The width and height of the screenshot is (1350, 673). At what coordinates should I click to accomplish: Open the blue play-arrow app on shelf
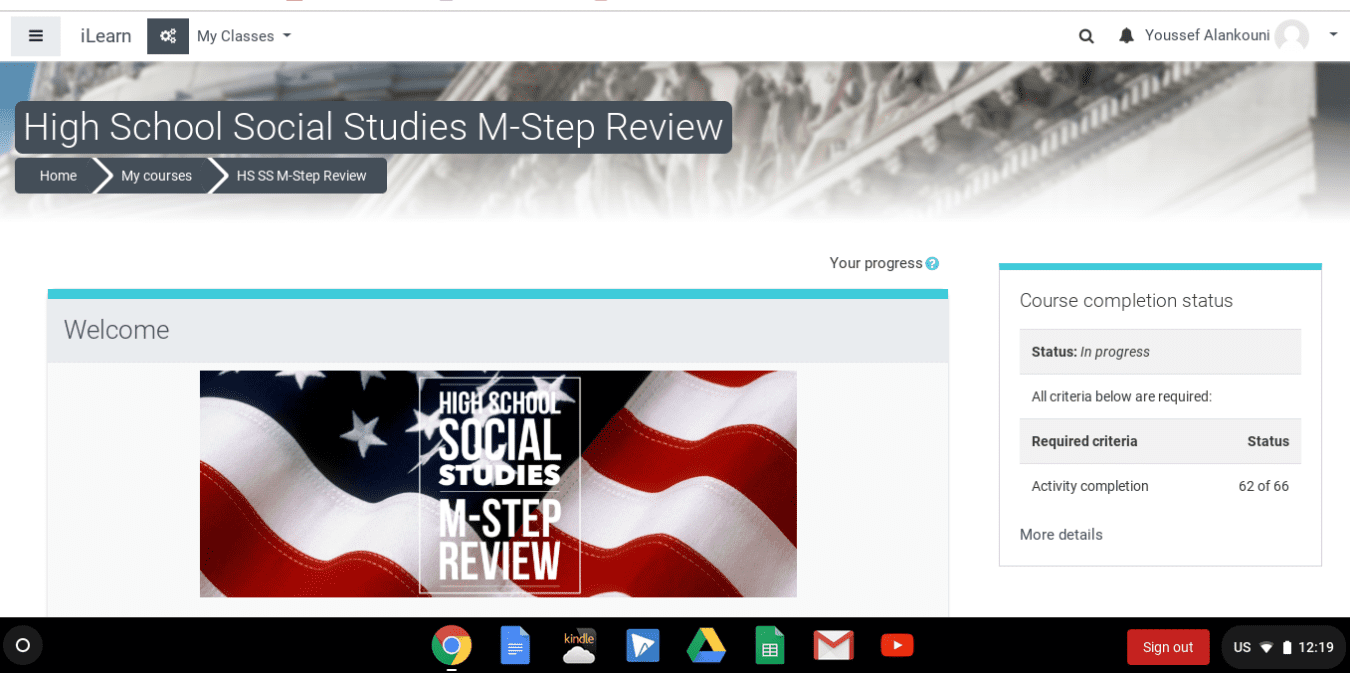[642, 645]
